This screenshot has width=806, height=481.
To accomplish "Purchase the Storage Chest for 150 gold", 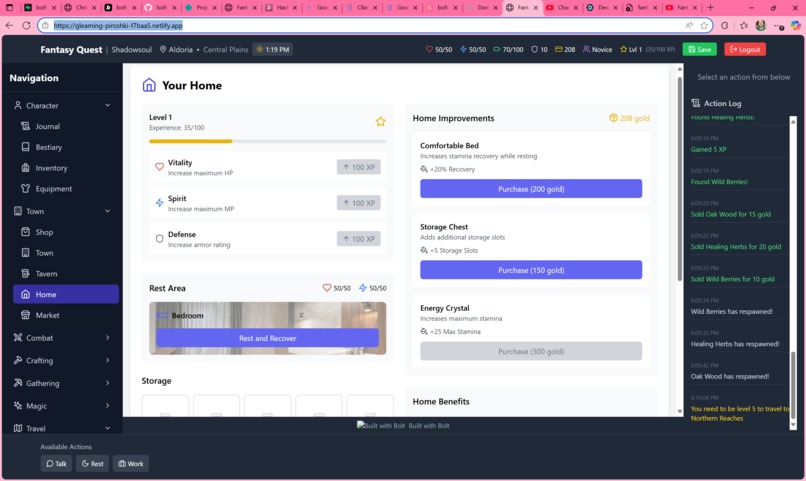I will (531, 270).
